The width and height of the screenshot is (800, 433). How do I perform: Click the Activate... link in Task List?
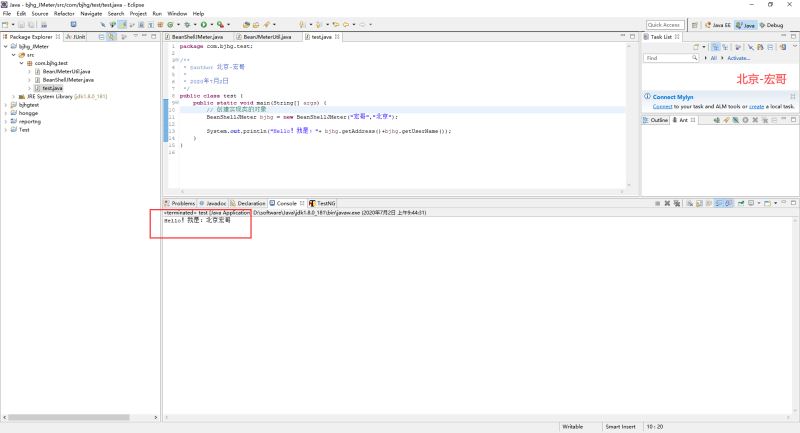pyautogui.click(x=739, y=58)
